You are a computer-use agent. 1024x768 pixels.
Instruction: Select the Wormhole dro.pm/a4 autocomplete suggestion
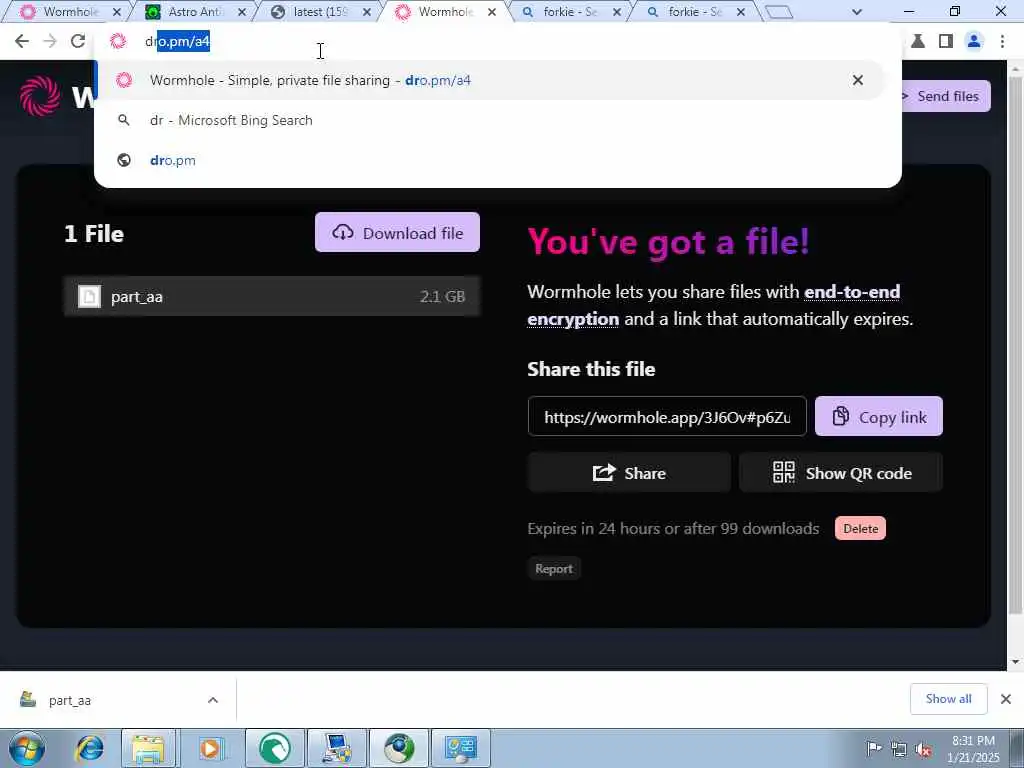490,80
